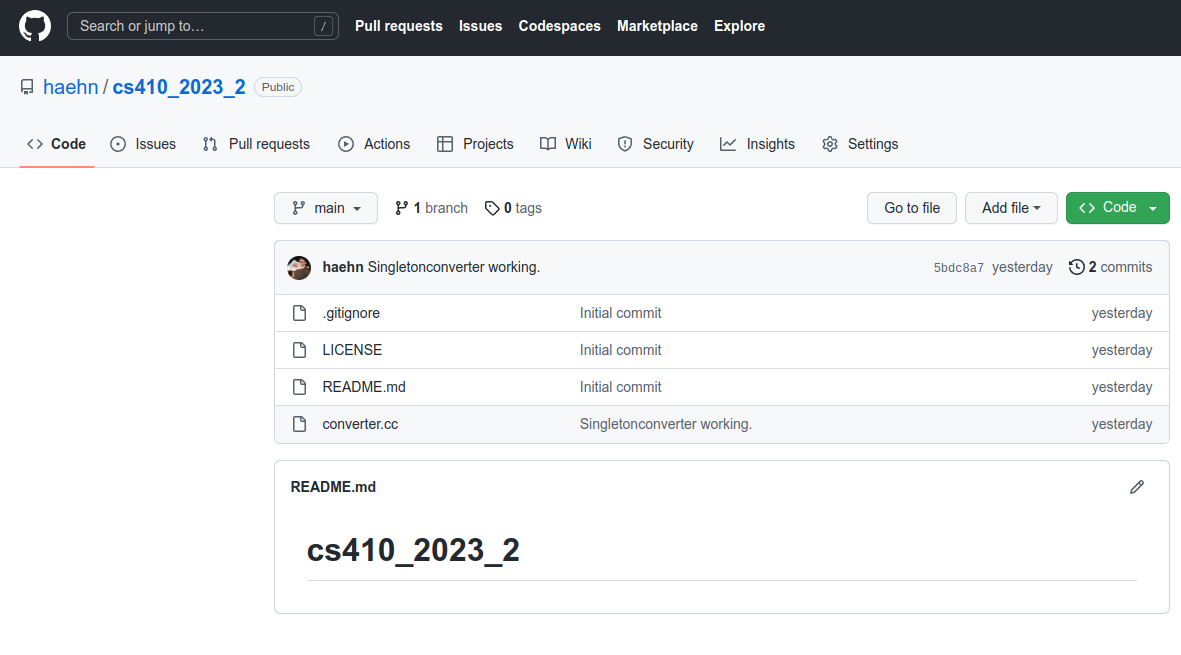Edit README with the pencil icon
1181x655 pixels.
(x=1137, y=487)
